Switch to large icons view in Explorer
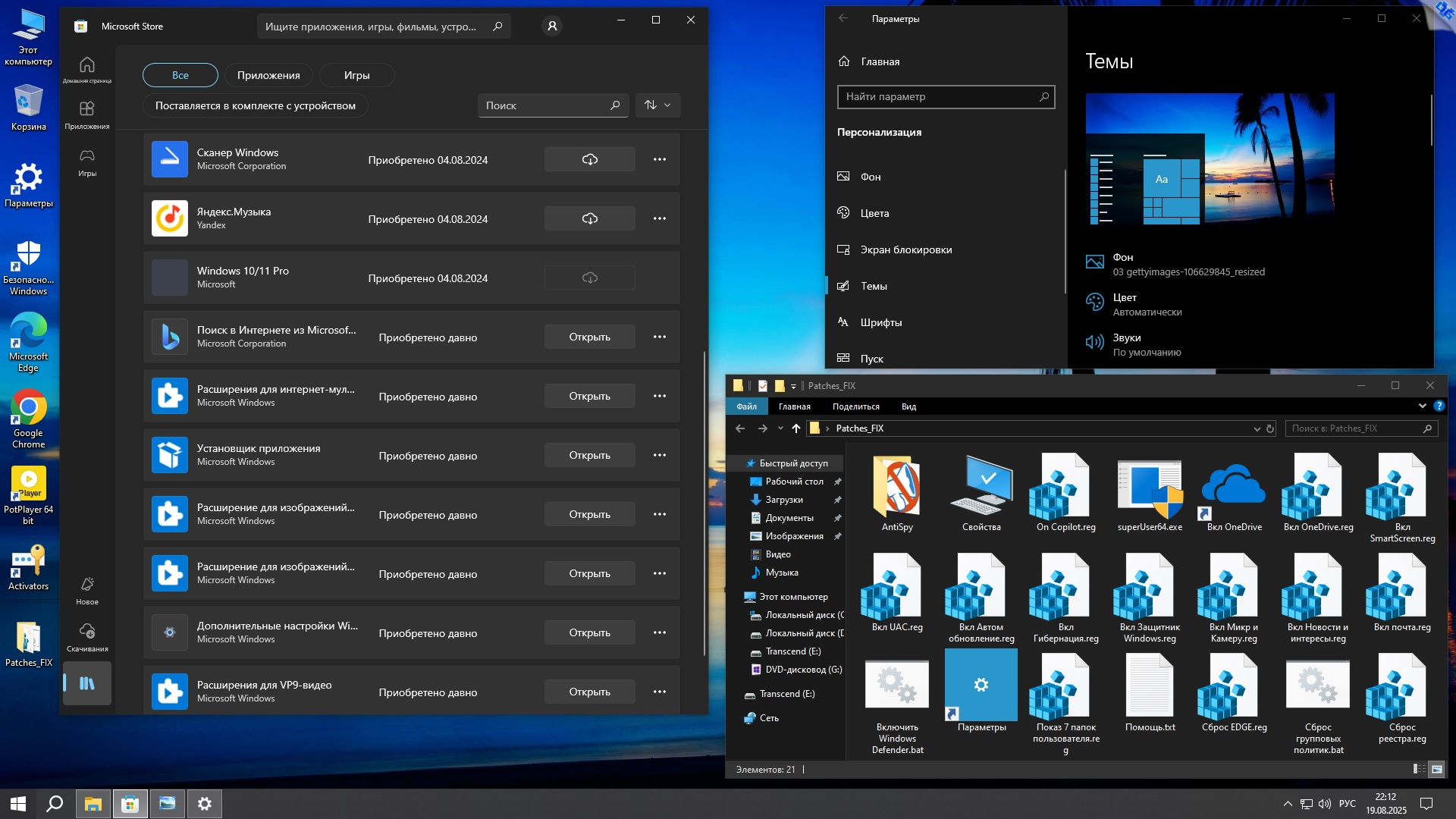Screen dimensions: 1456x819 pos(1436,770)
